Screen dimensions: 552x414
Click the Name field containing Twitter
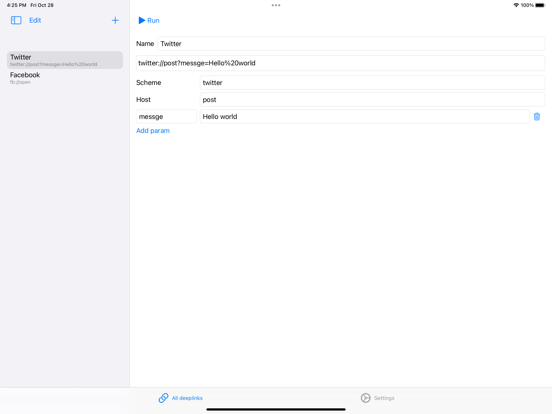(351, 44)
